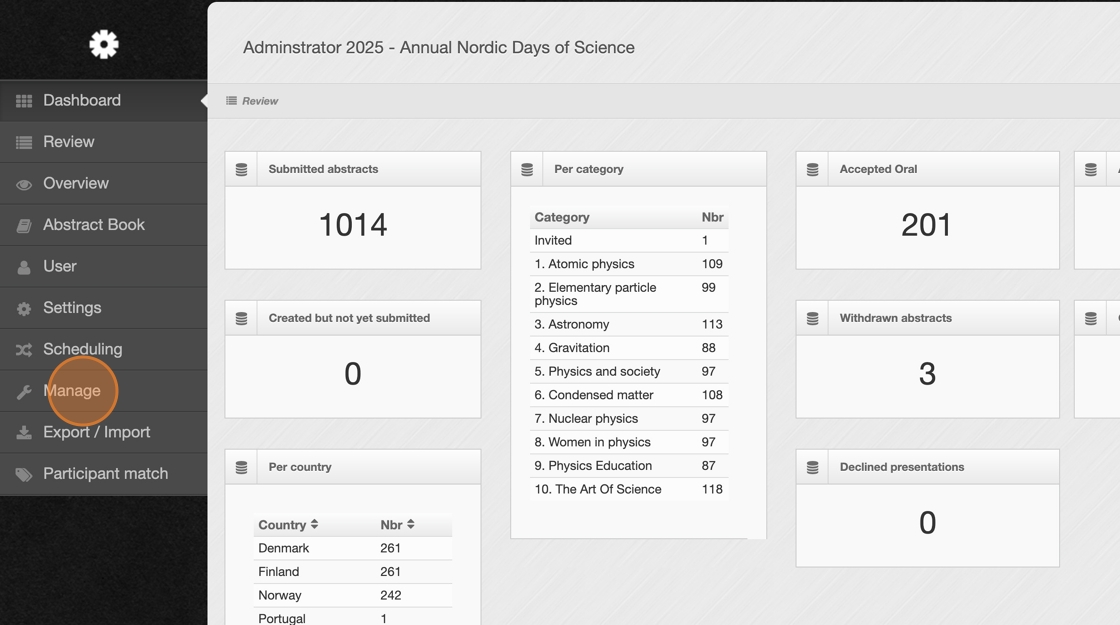The width and height of the screenshot is (1120, 625).
Task: Open Settings in the sidebar
Action: [x=104, y=308]
